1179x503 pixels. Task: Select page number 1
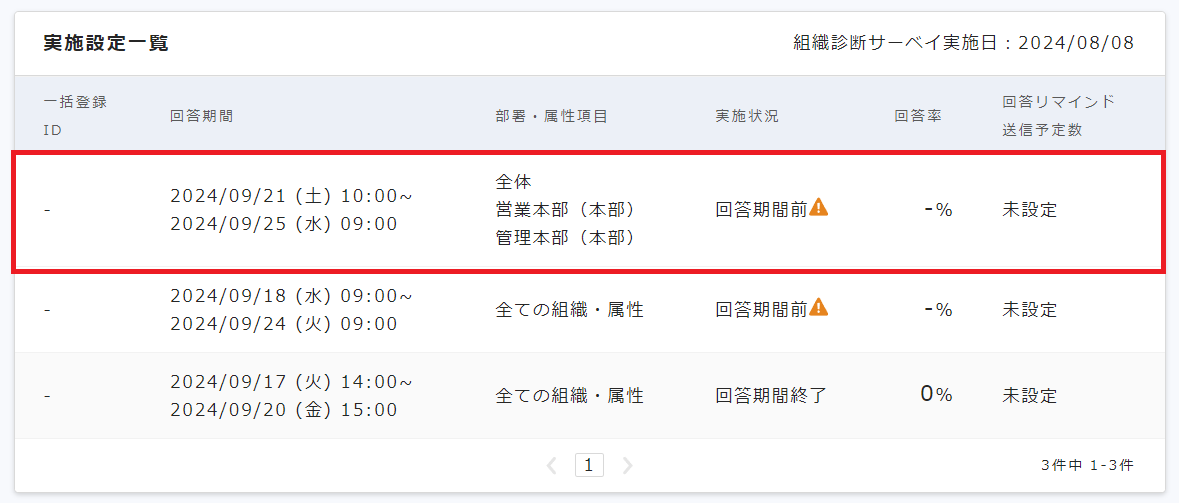589,465
